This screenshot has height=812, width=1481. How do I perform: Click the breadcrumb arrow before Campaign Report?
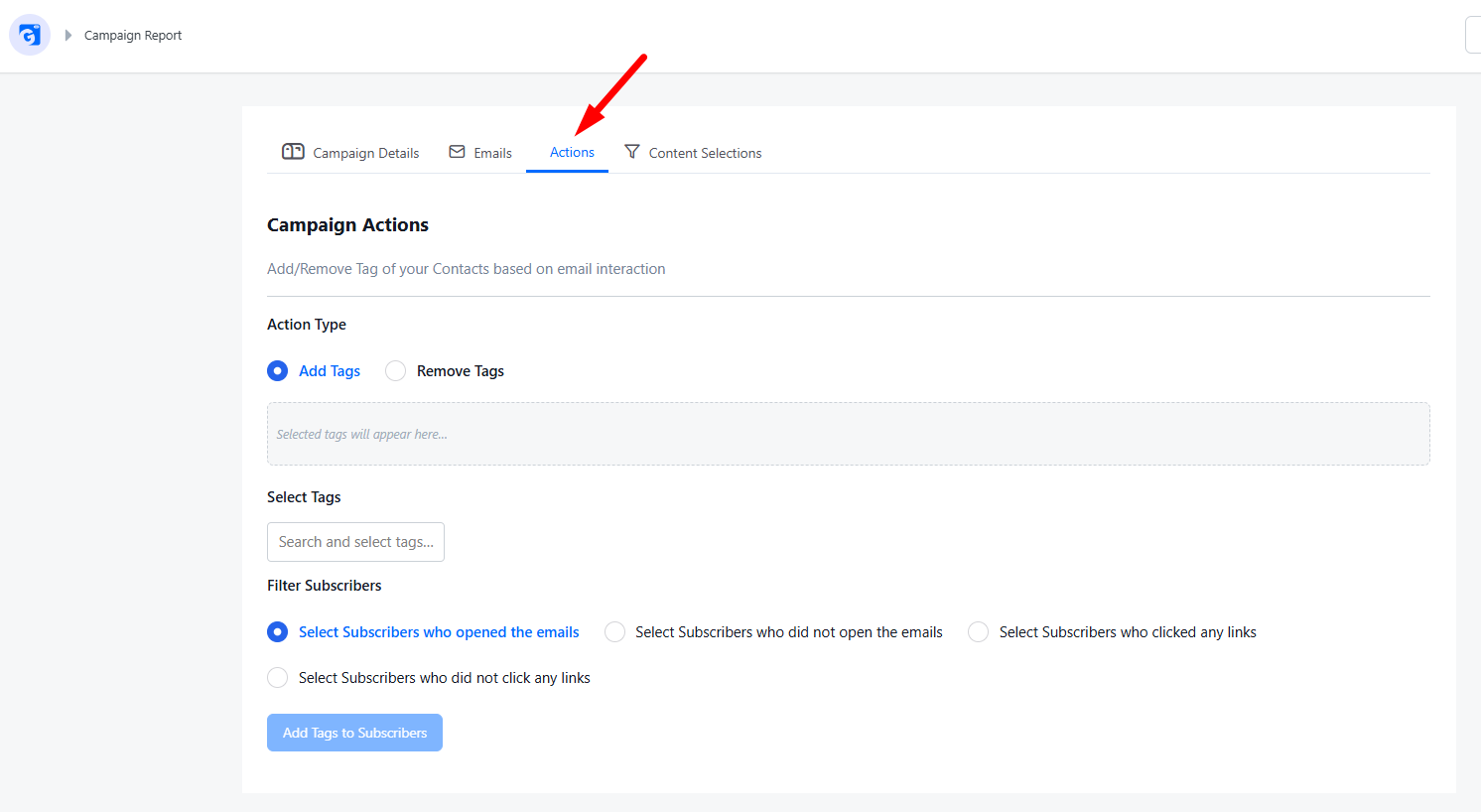pos(68,36)
